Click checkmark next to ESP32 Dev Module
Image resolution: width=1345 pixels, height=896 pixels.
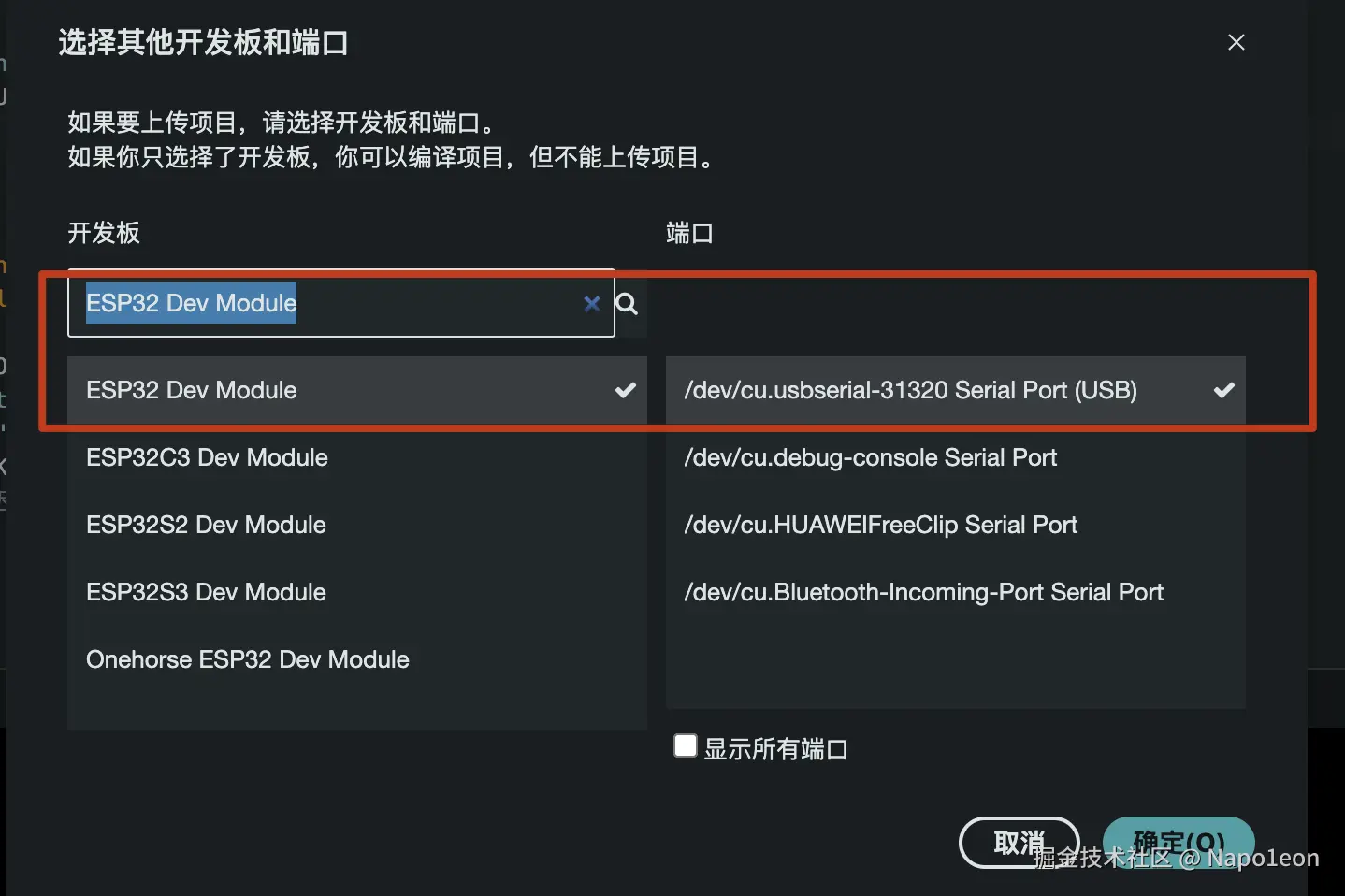pos(625,390)
